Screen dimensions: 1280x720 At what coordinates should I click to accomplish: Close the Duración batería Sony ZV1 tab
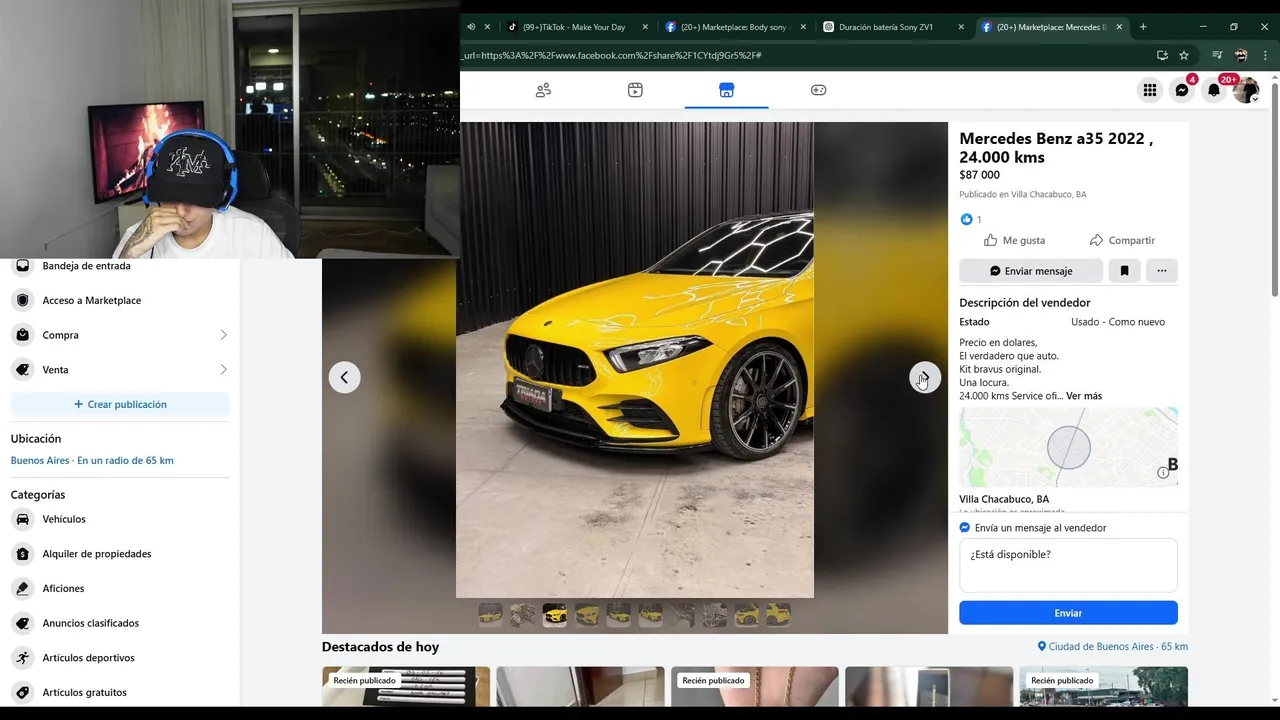pyautogui.click(x=961, y=27)
